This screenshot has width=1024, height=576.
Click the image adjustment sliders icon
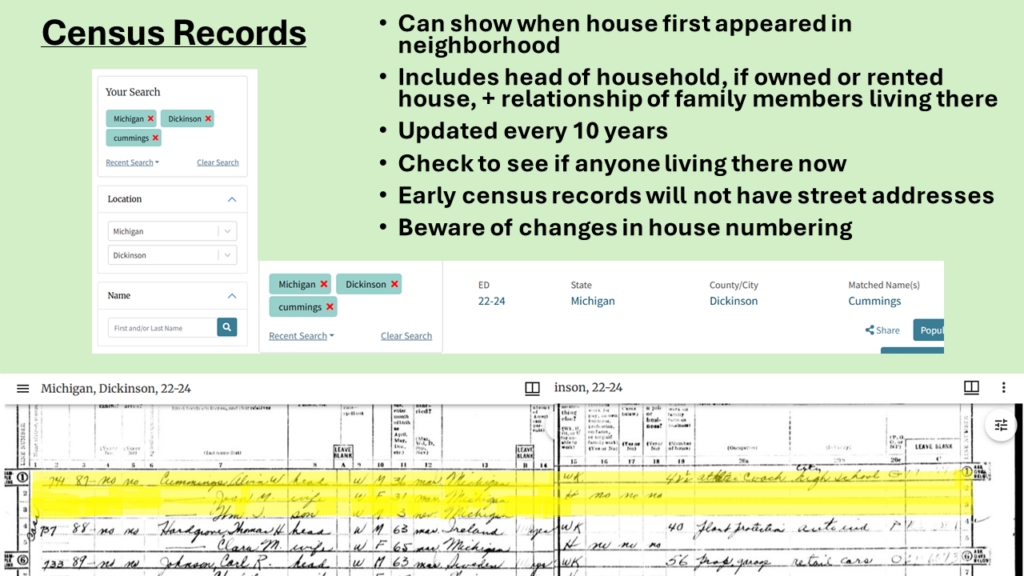click(x=1000, y=426)
